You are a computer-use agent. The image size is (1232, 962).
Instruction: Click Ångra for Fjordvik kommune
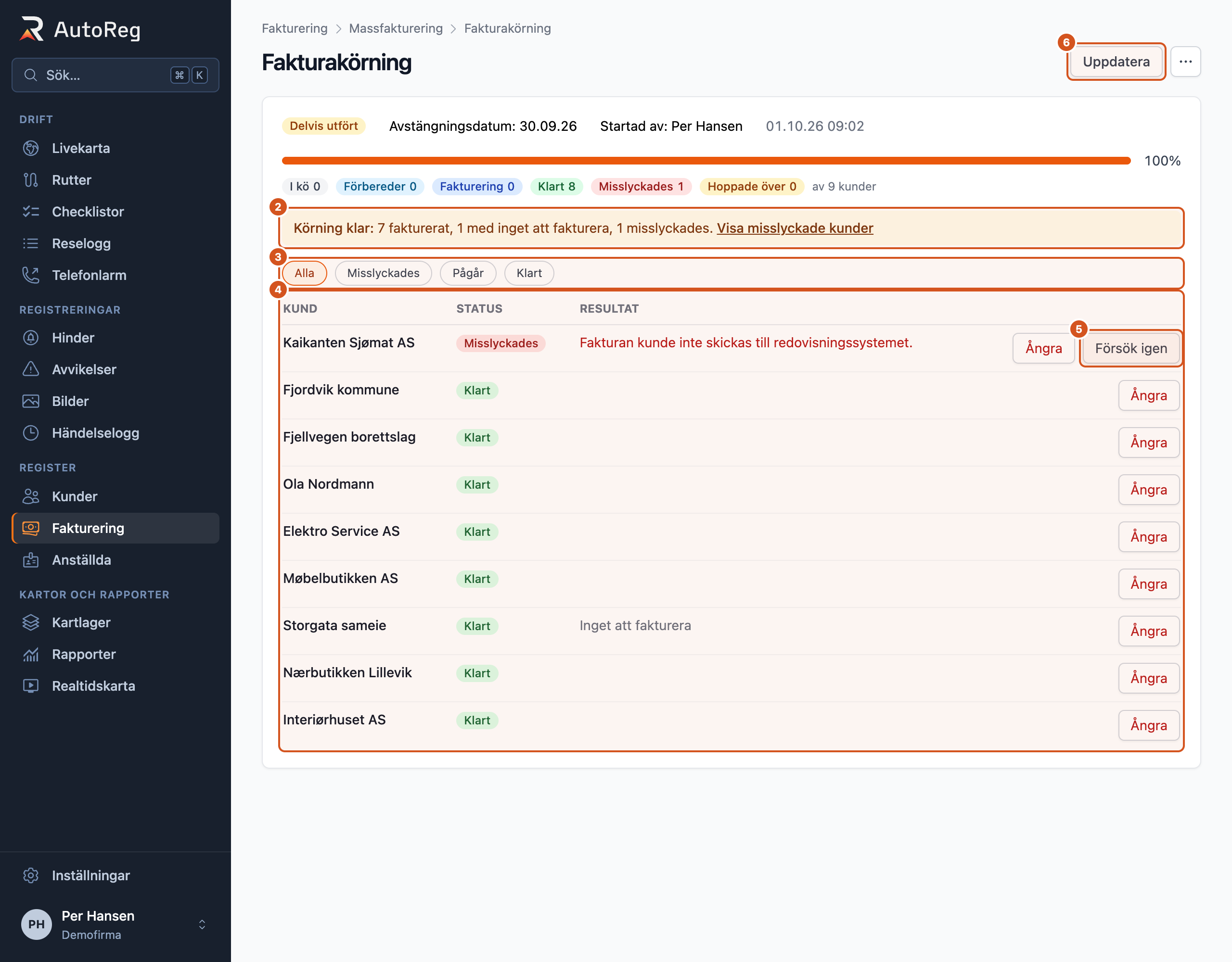[1149, 395]
